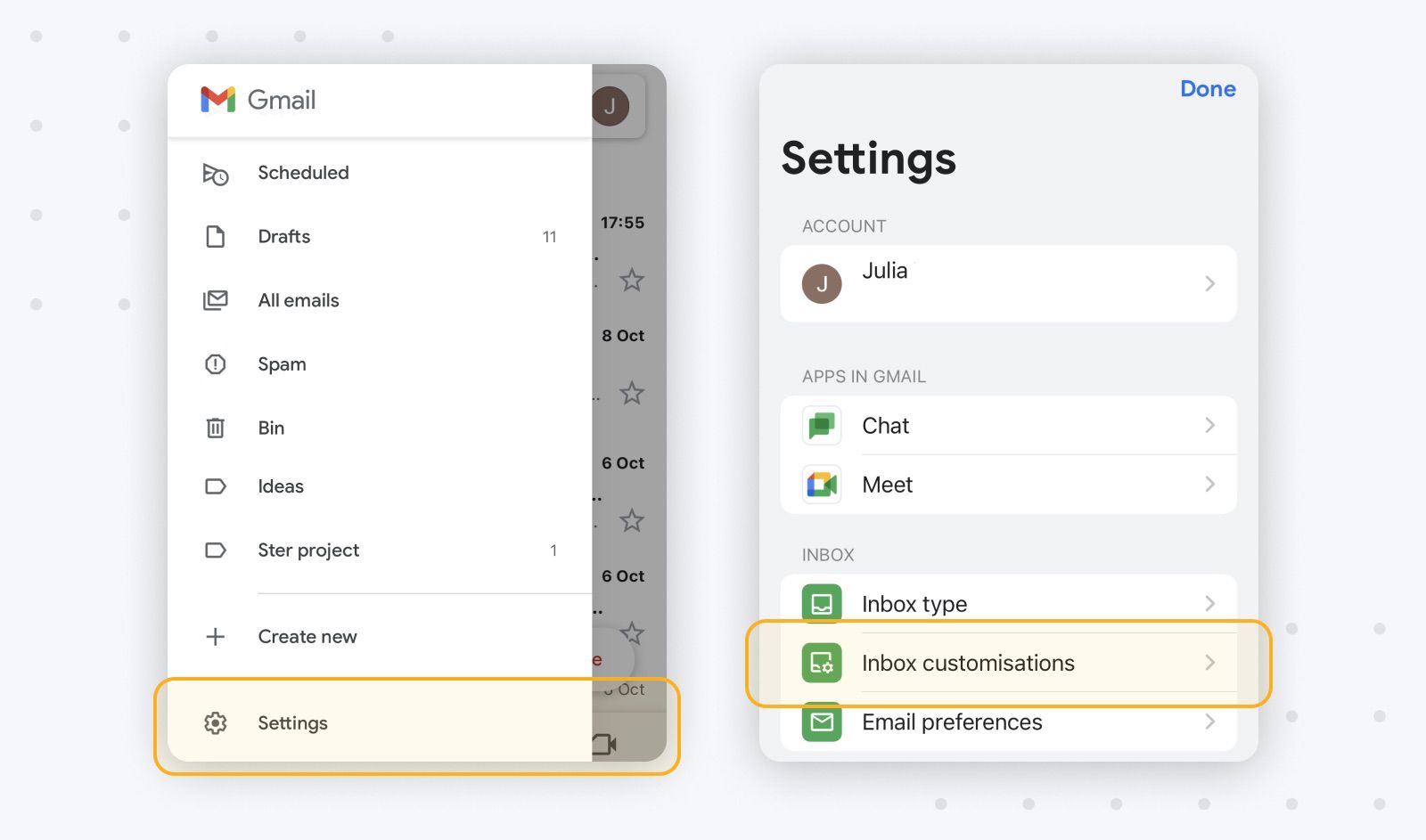Click the Email preferences envelope icon
Screen dimensions: 1426x840
click(821, 722)
